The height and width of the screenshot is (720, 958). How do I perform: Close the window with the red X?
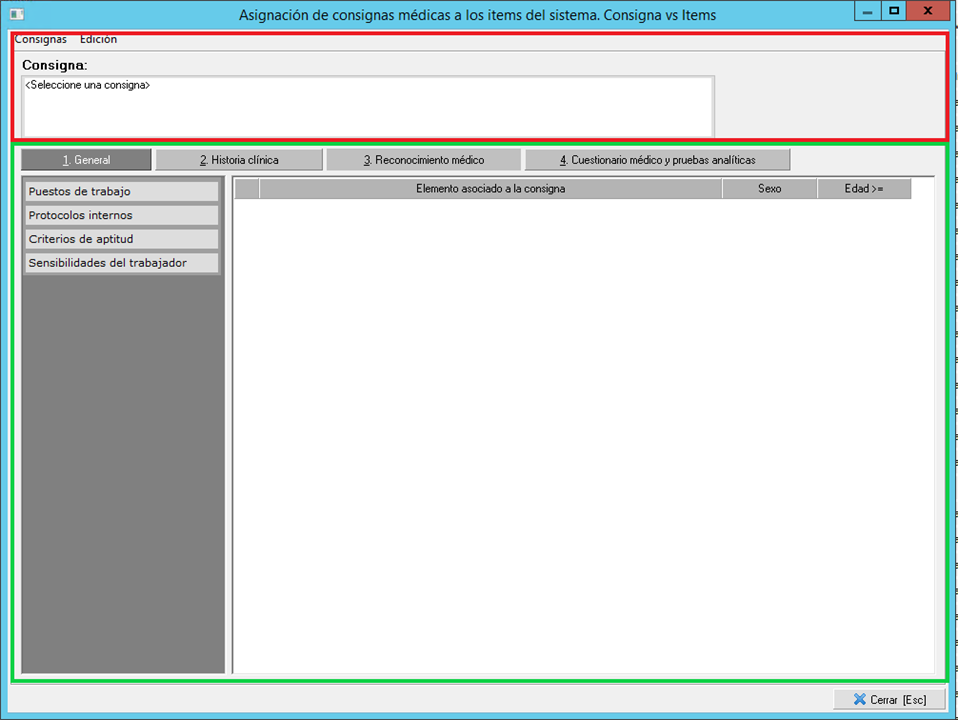coord(929,10)
